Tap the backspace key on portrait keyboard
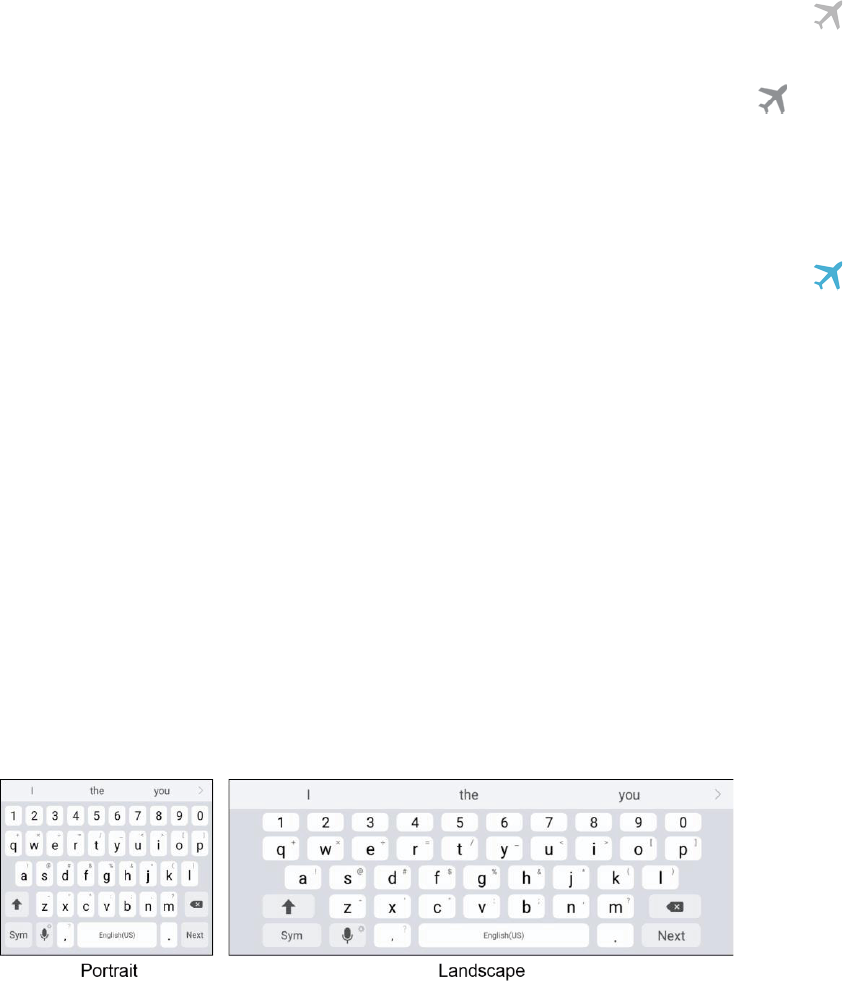Image resolution: width=843 pixels, height=982 pixels. click(196, 904)
